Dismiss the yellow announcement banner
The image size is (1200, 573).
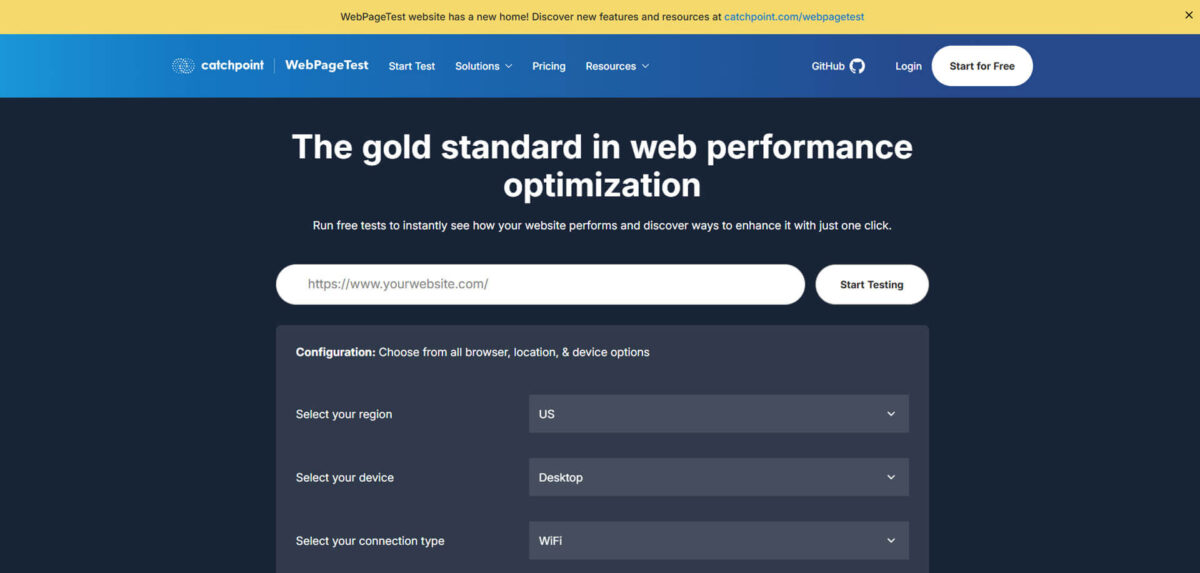(1188, 15)
